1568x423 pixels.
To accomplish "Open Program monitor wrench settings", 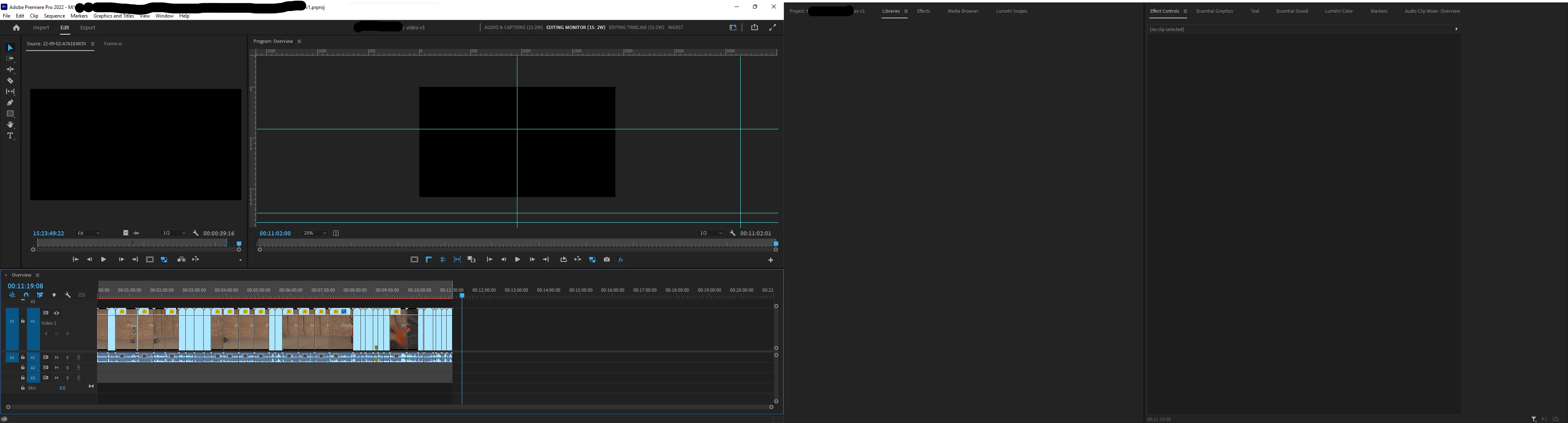I will [733, 233].
